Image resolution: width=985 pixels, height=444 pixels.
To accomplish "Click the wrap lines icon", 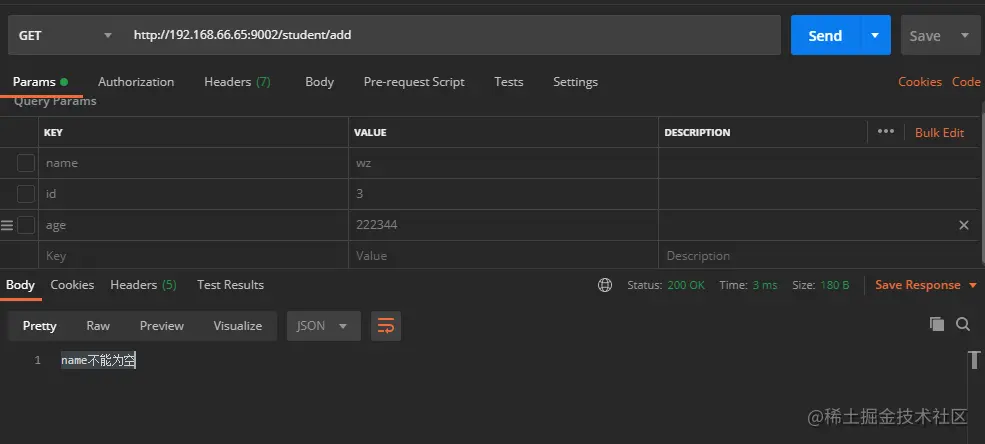I will pos(386,326).
